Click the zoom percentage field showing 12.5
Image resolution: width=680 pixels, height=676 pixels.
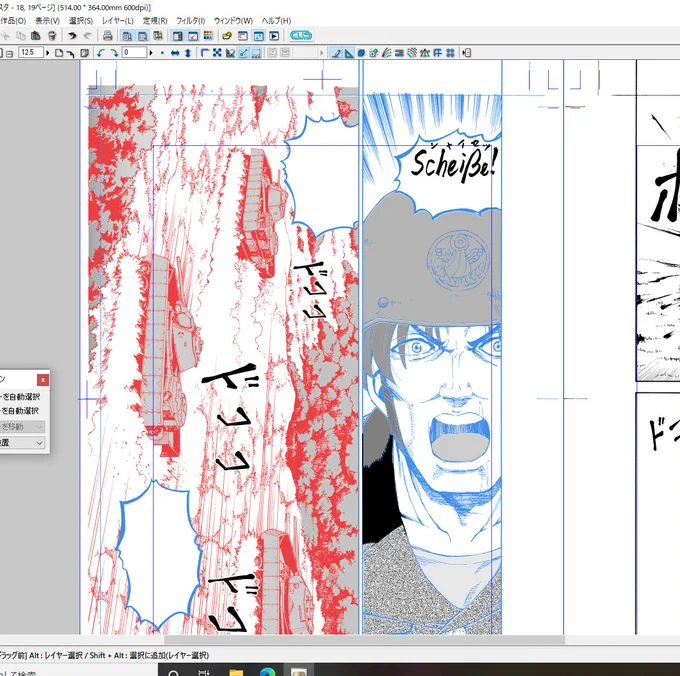click(x=31, y=53)
